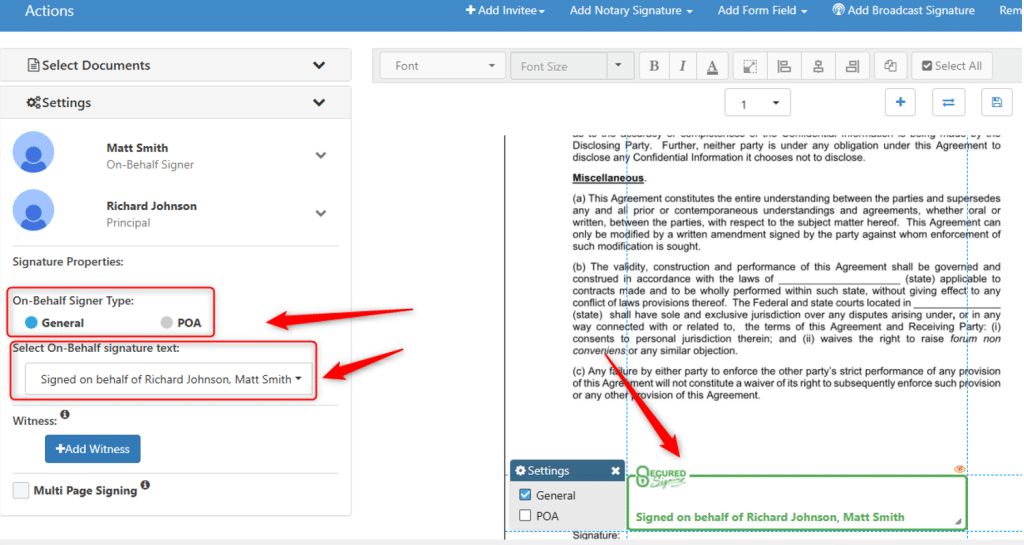Toggle bold text formatting
This screenshot has height=545, width=1024.
654,66
